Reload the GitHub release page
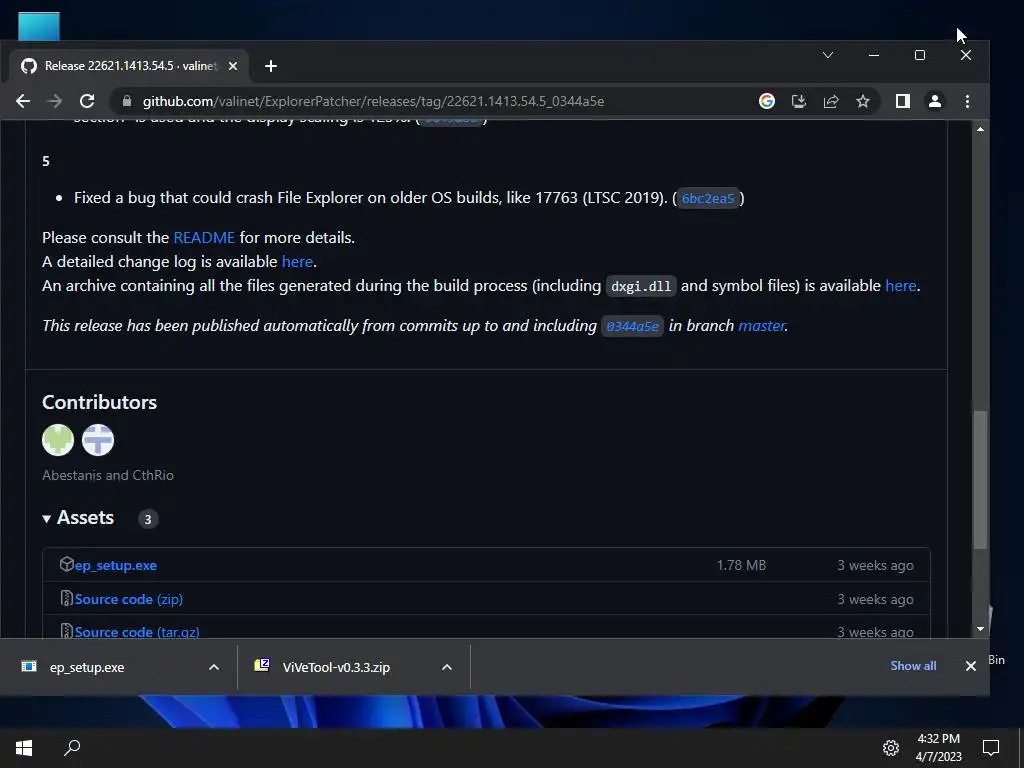Viewport: 1024px width, 768px height. [x=87, y=101]
